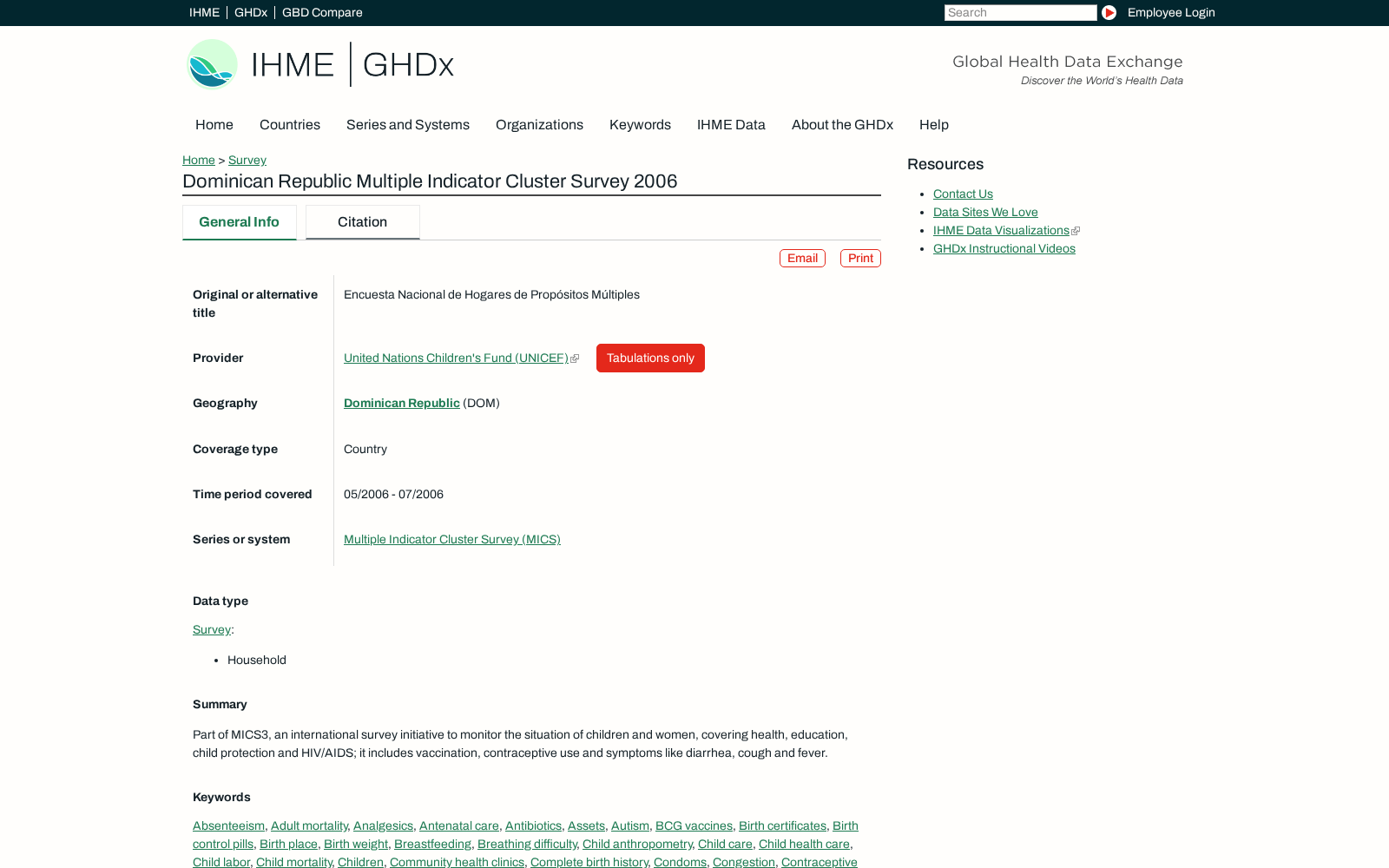
Task: Open About the GHDx menu item
Action: (842, 124)
